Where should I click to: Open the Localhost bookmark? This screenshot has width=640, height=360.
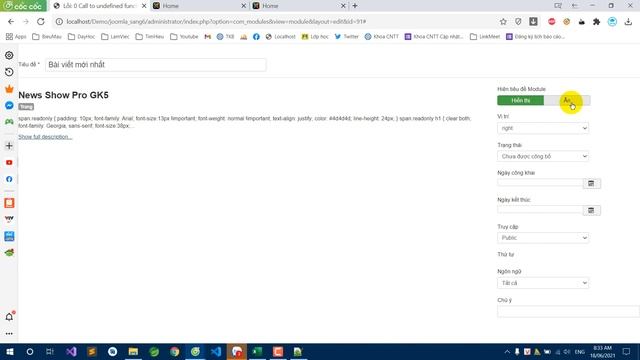(x=280, y=36)
